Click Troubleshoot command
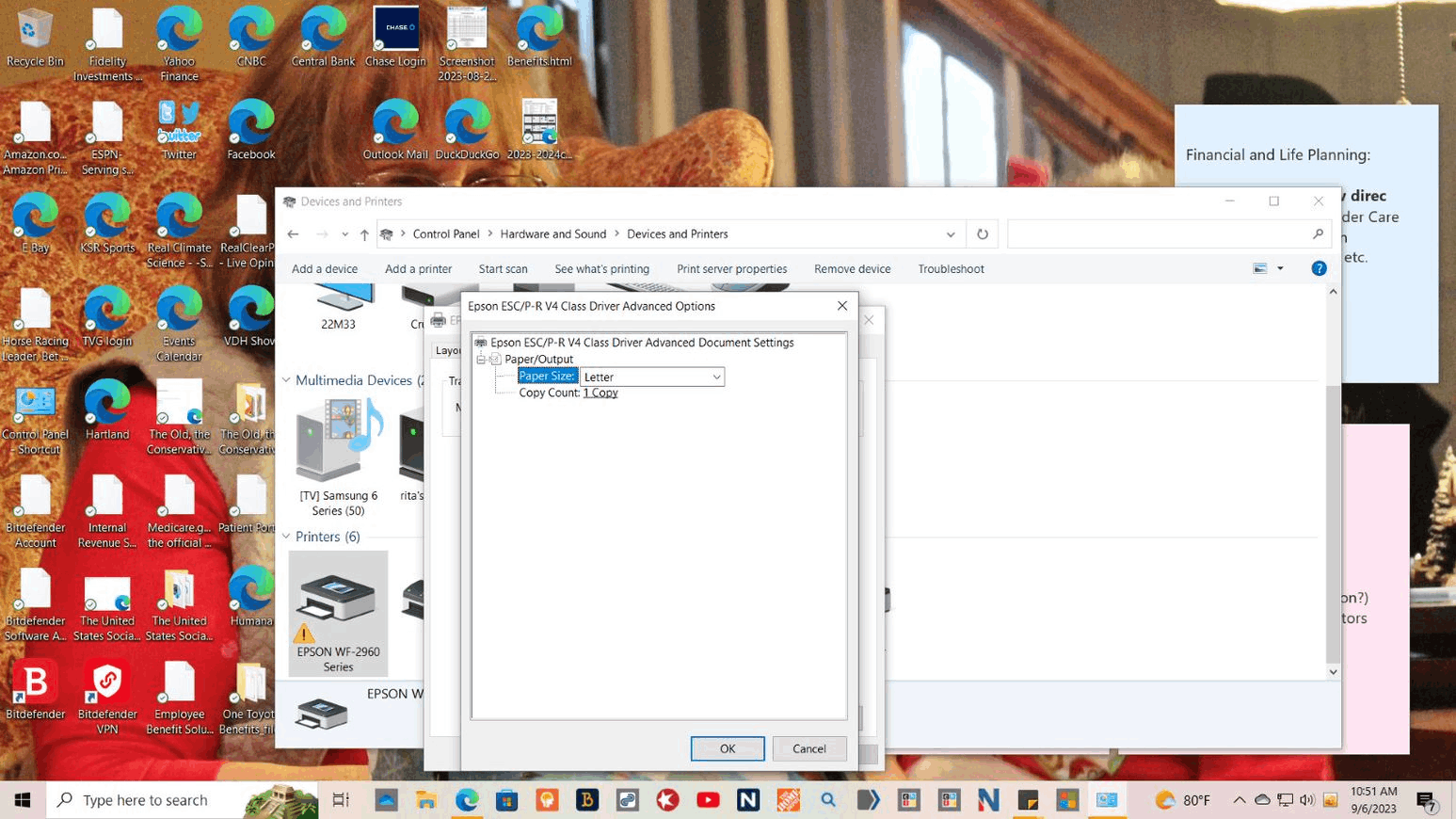 click(951, 269)
